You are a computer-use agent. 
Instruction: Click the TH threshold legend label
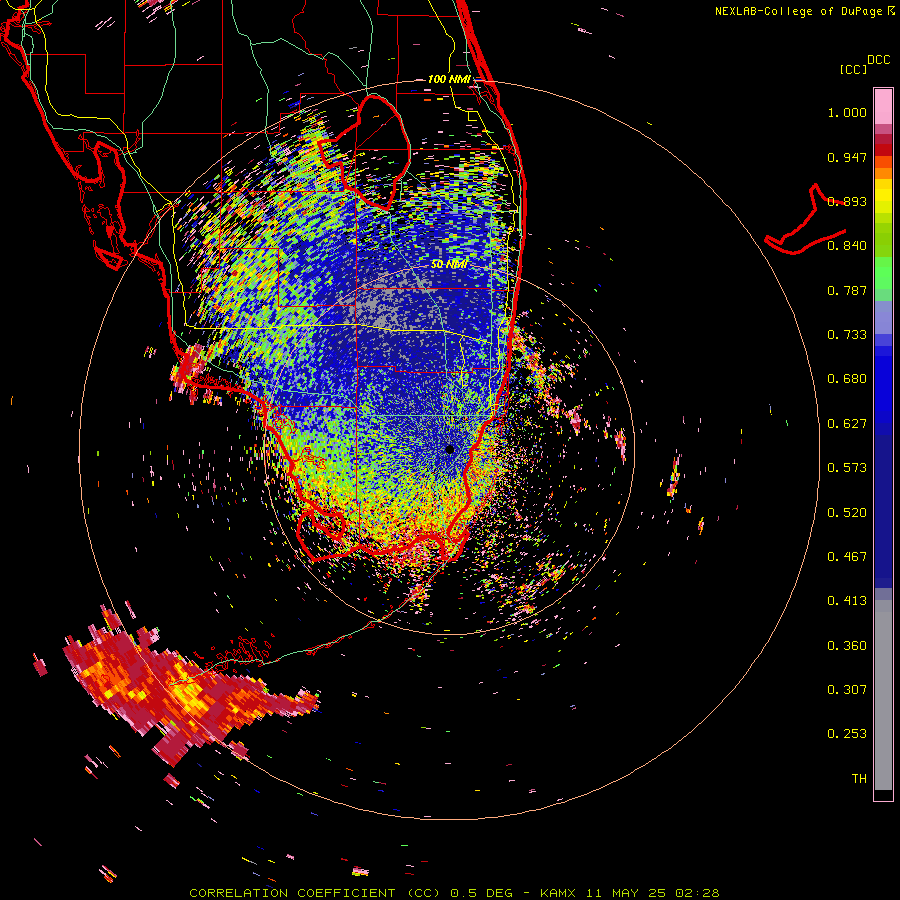[x=859, y=779]
